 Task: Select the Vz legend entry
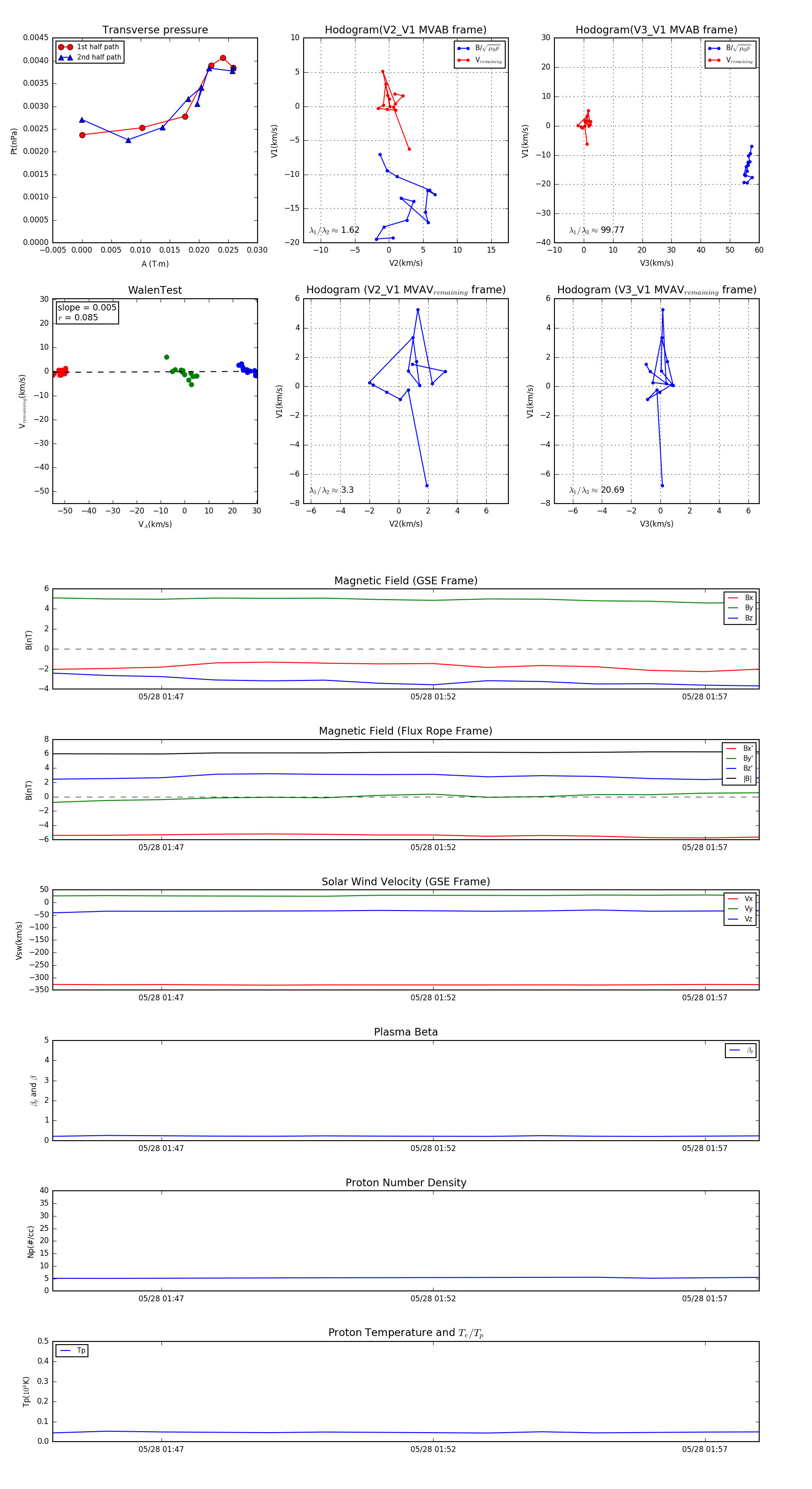click(740, 919)
